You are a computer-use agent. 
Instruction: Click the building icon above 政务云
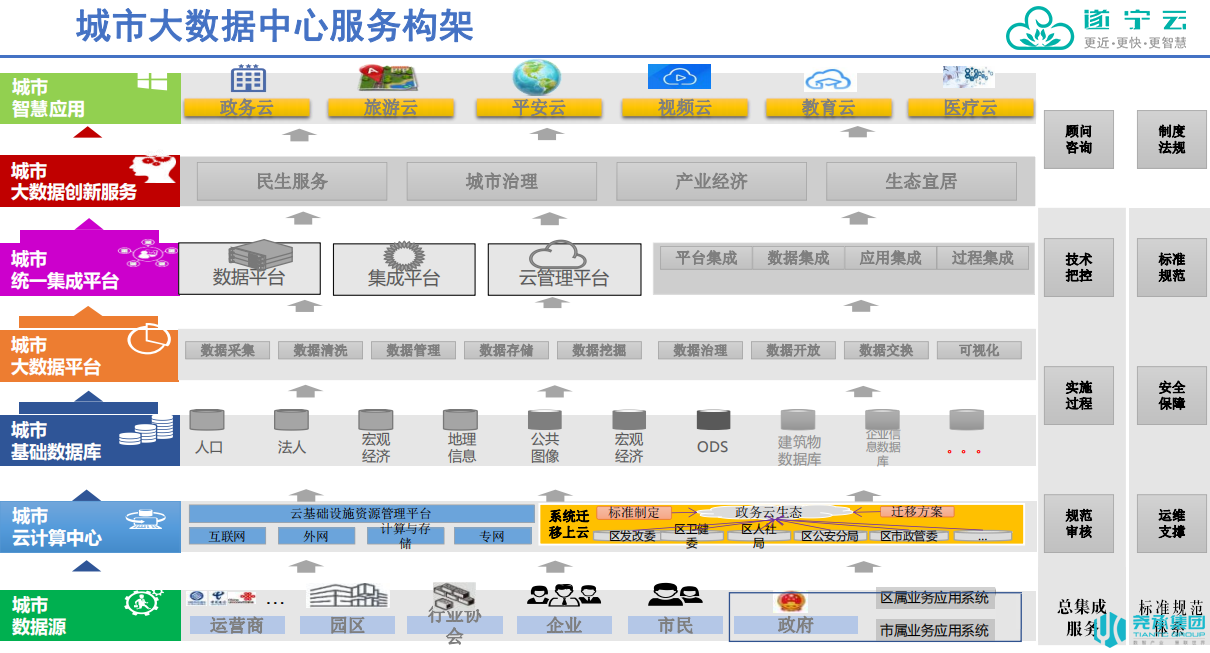(x=248, y=78)
